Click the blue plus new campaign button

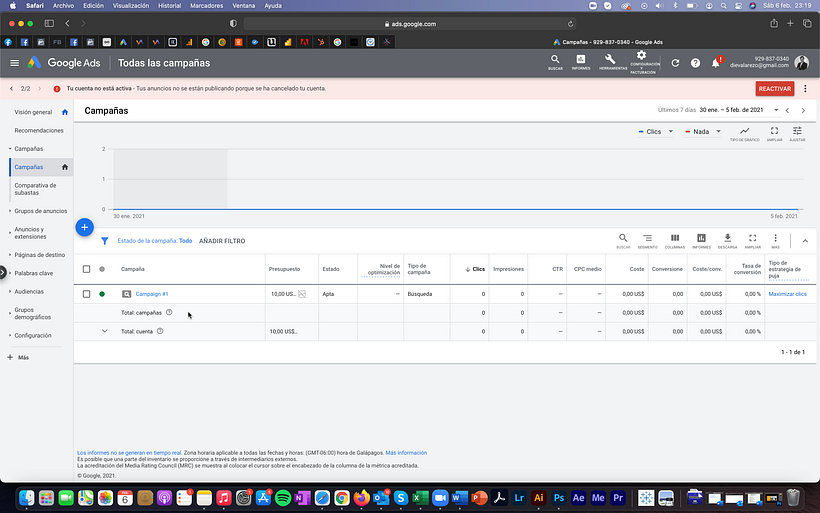[85, 227]
